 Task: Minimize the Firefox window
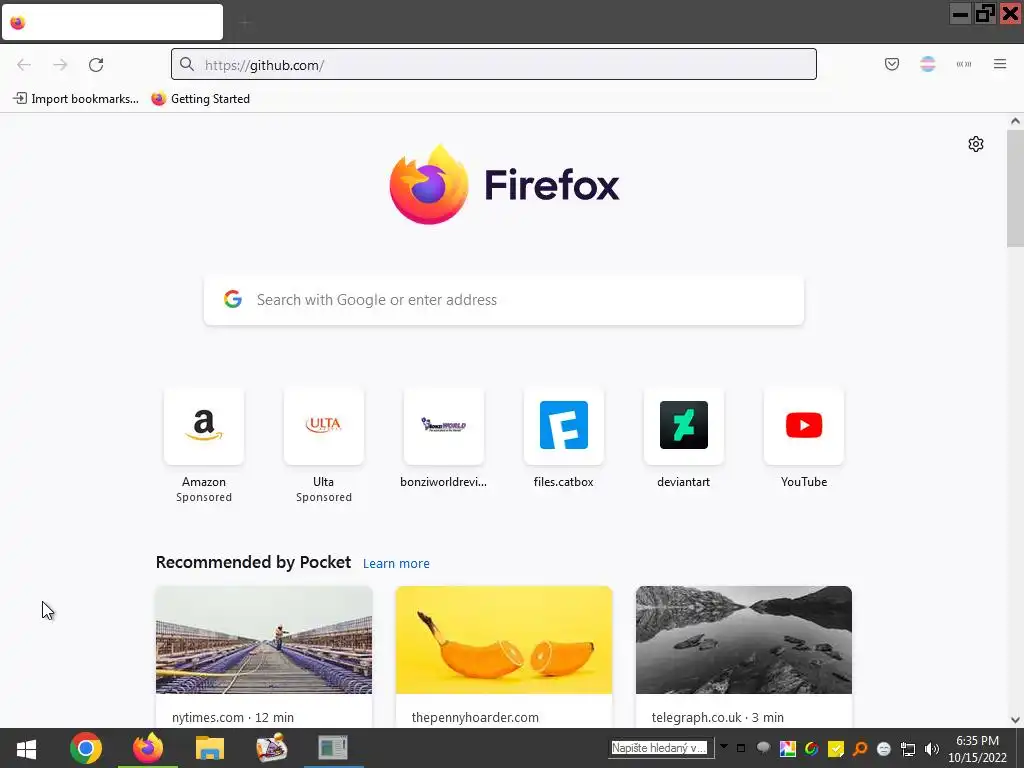[x=961, y=14]
